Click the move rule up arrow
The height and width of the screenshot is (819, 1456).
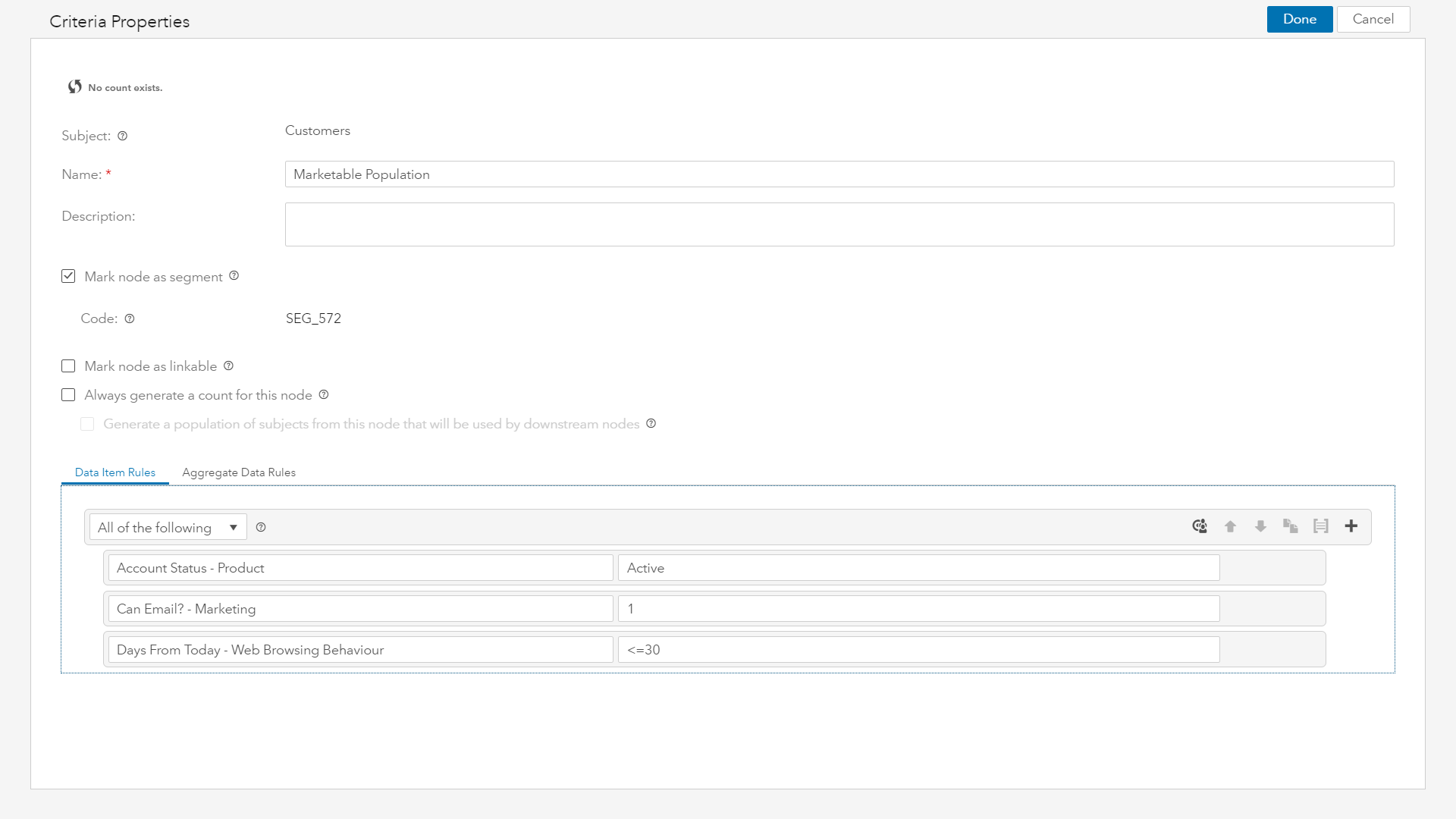pyautogui.click(x=1231, y=526)
